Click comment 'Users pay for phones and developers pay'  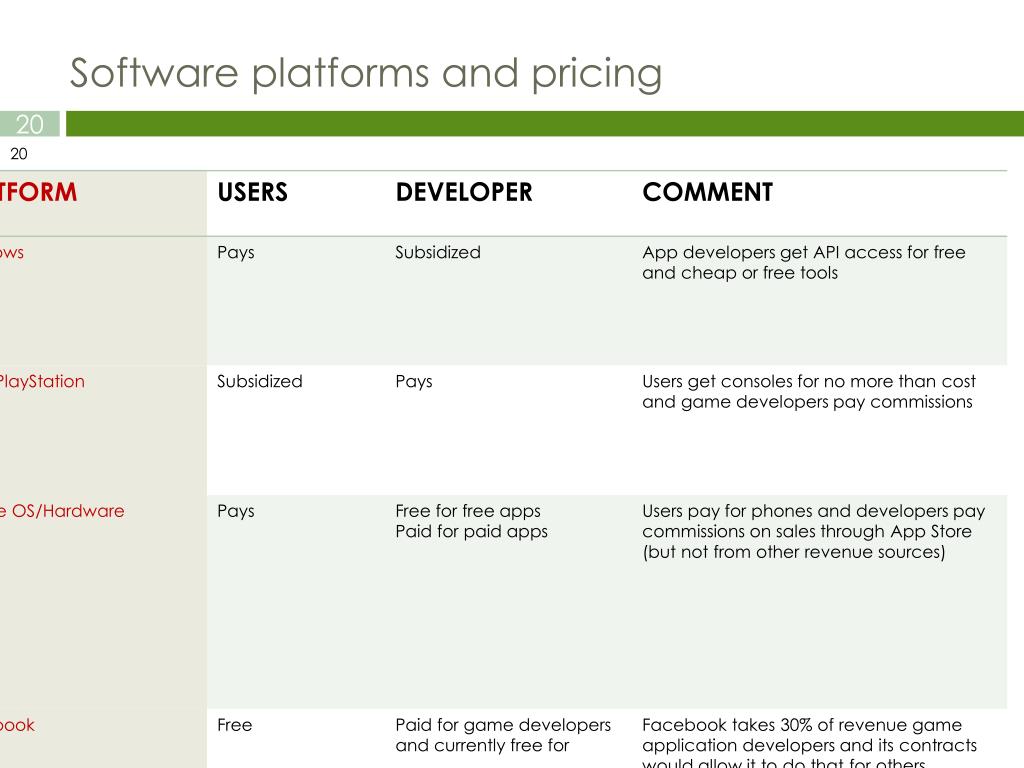(814, 511)
